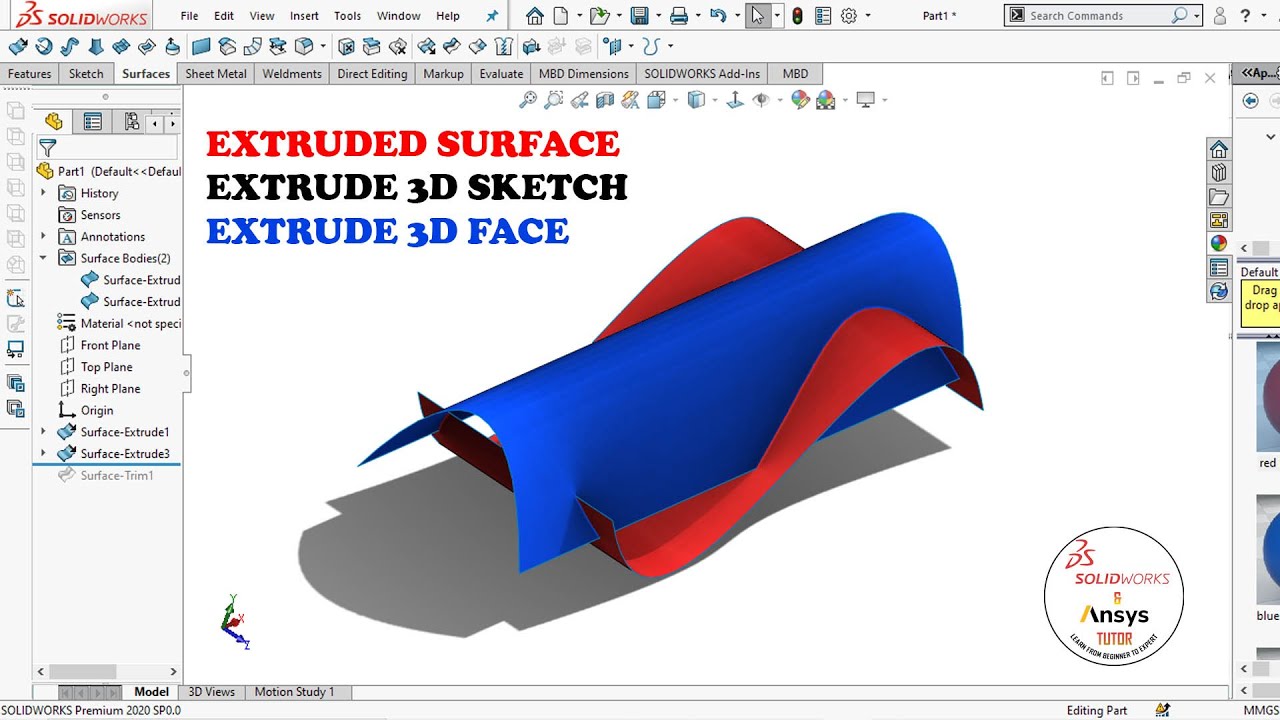Select the Revolved Surface tool
The image size is (1280, 720).
(43, 46)
